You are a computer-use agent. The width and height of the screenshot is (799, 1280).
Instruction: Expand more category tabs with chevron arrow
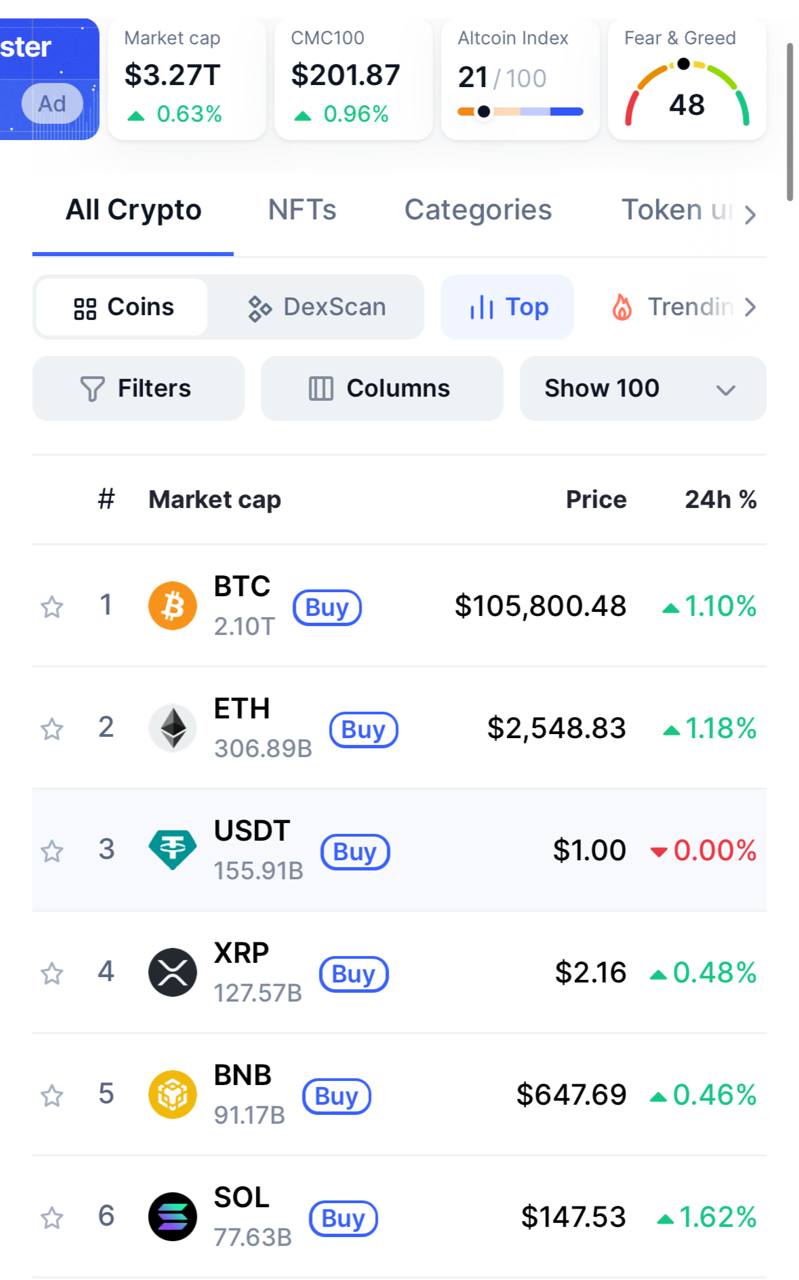click(x=750, y=214)
